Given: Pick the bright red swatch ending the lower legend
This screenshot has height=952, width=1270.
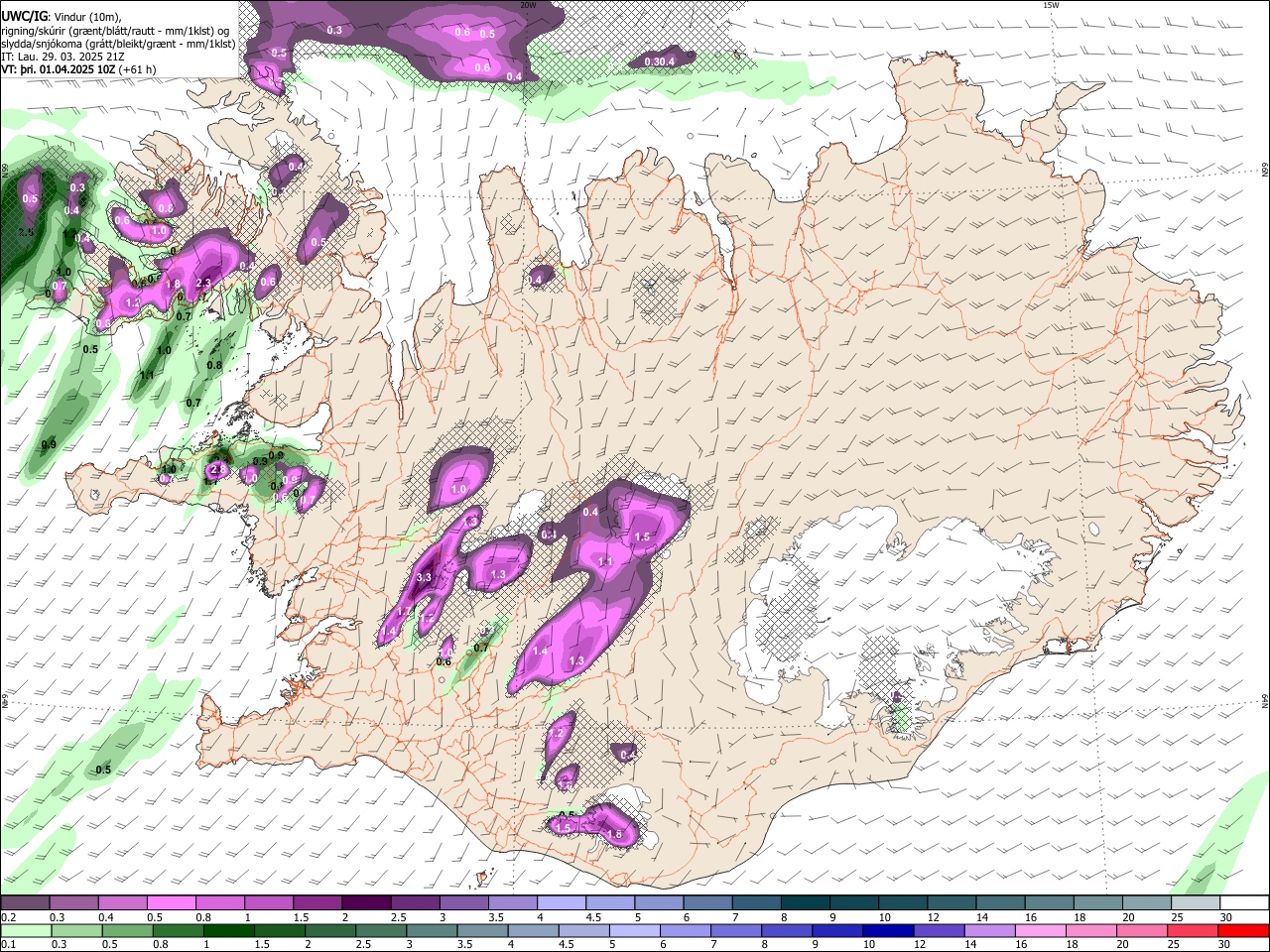Looking at the screenshot, I should click(1243, 930).
